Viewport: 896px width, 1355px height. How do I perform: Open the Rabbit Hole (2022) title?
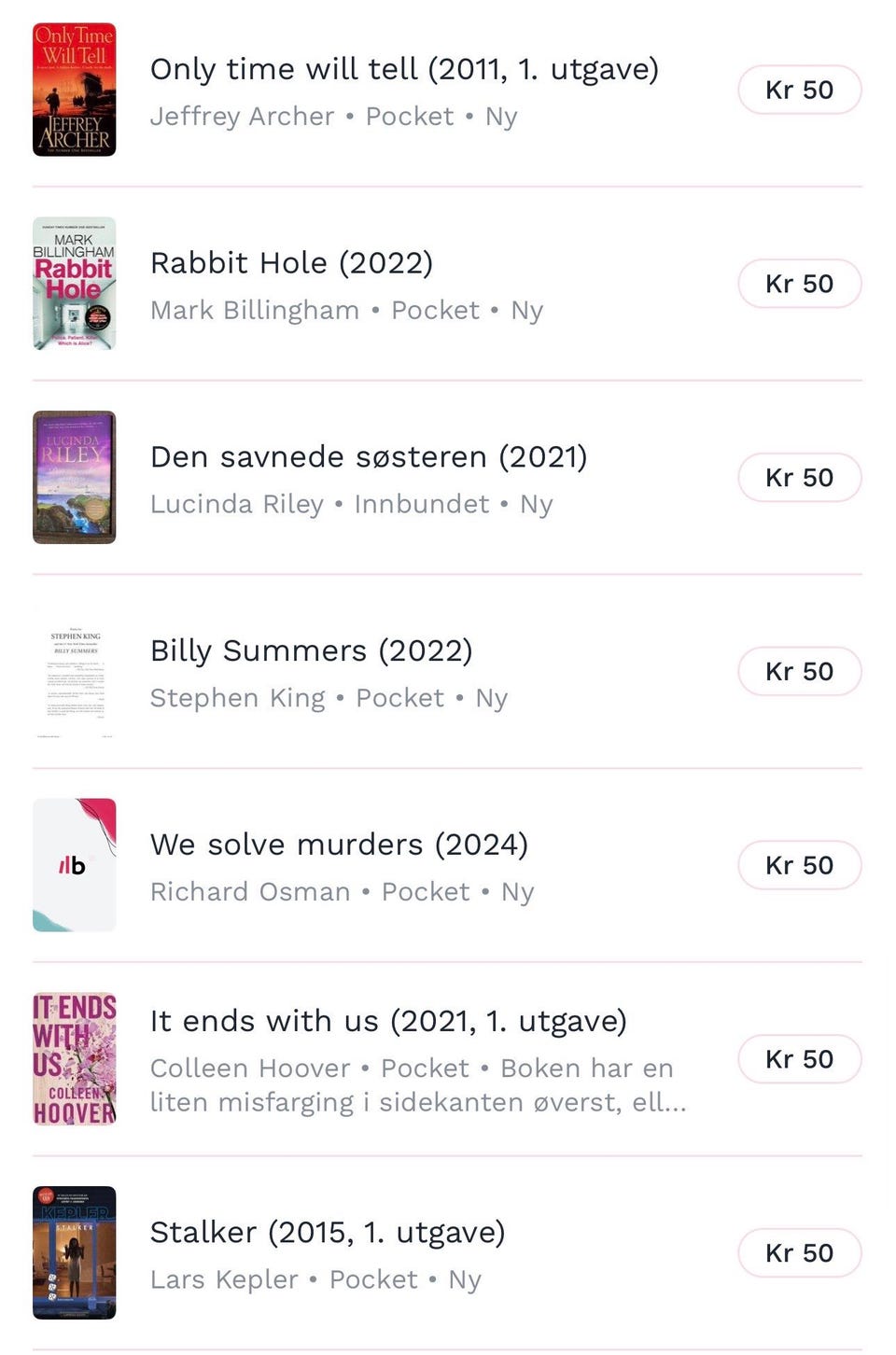pos(291,263)
